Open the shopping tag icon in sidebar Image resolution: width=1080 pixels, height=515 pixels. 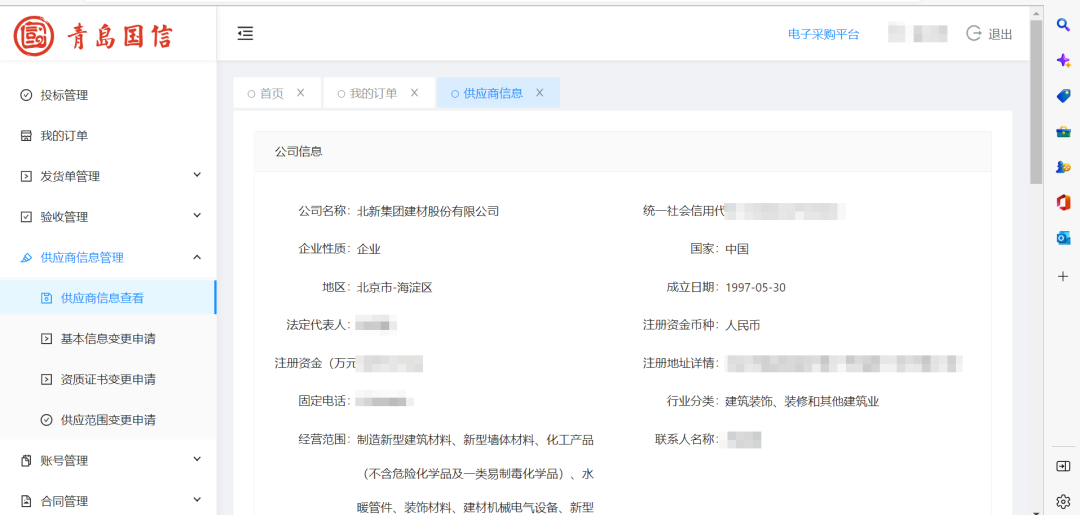pos(1063,96)
